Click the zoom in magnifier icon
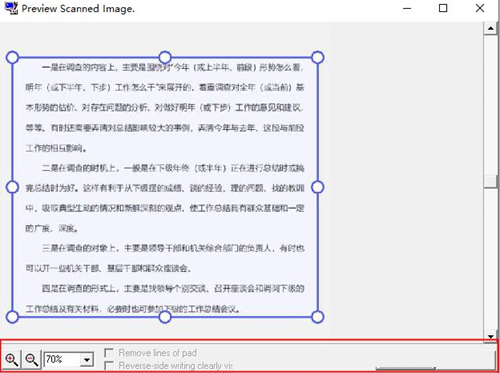The height and width of the screenshot is (373, 500). [x=11, y=359]
